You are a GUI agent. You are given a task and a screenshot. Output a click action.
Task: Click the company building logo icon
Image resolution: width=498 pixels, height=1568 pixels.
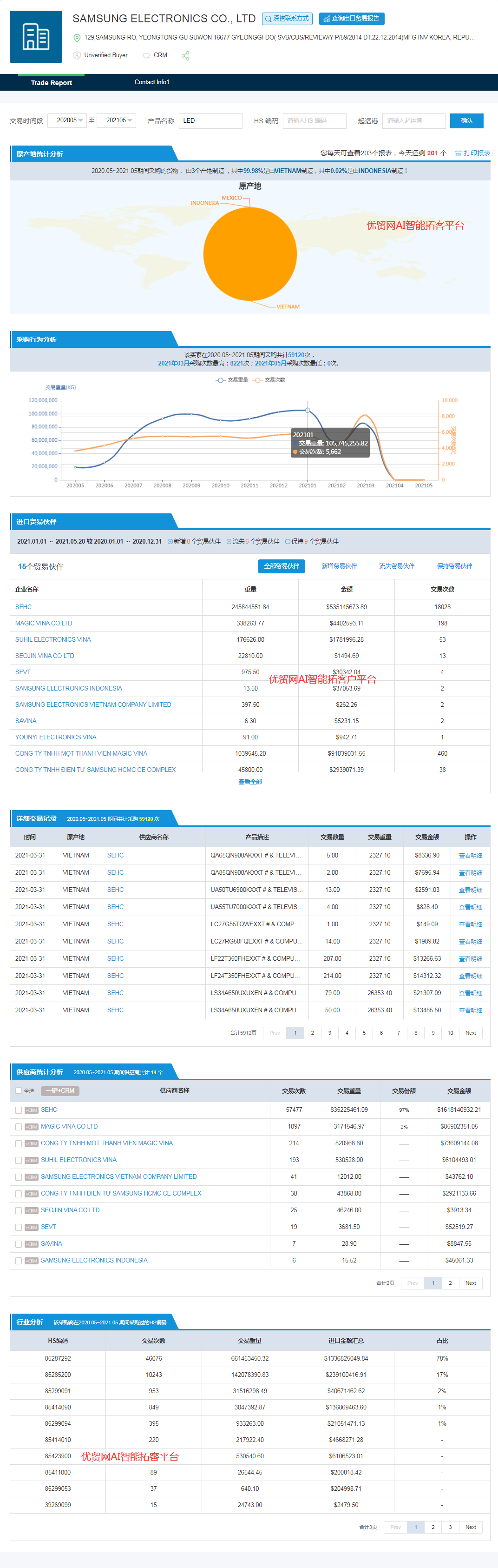pyautogui.click(x=36, y=37)
